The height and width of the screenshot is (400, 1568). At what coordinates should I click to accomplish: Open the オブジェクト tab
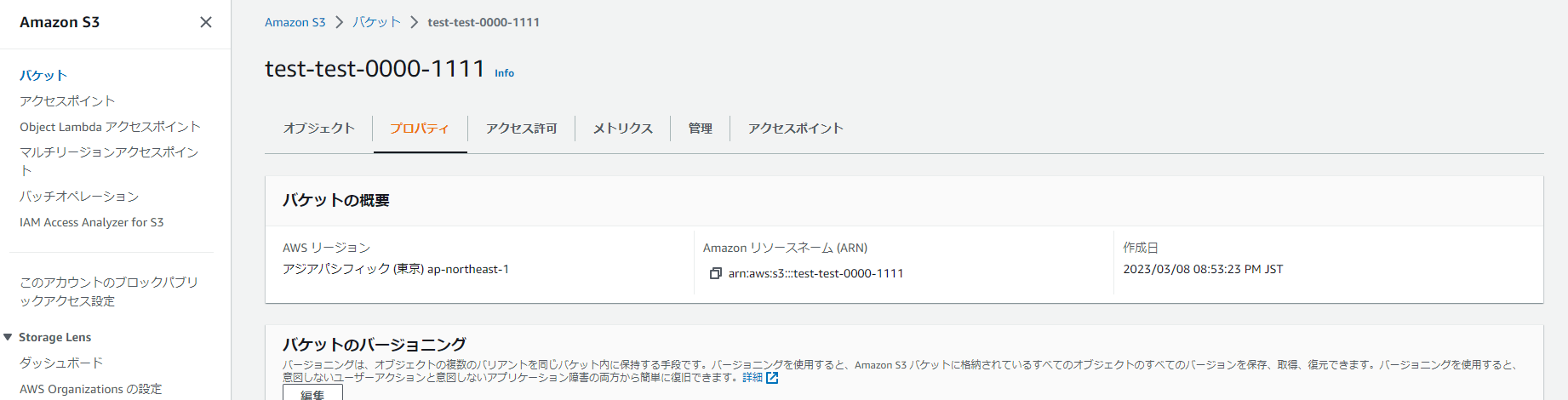[319, 129]
